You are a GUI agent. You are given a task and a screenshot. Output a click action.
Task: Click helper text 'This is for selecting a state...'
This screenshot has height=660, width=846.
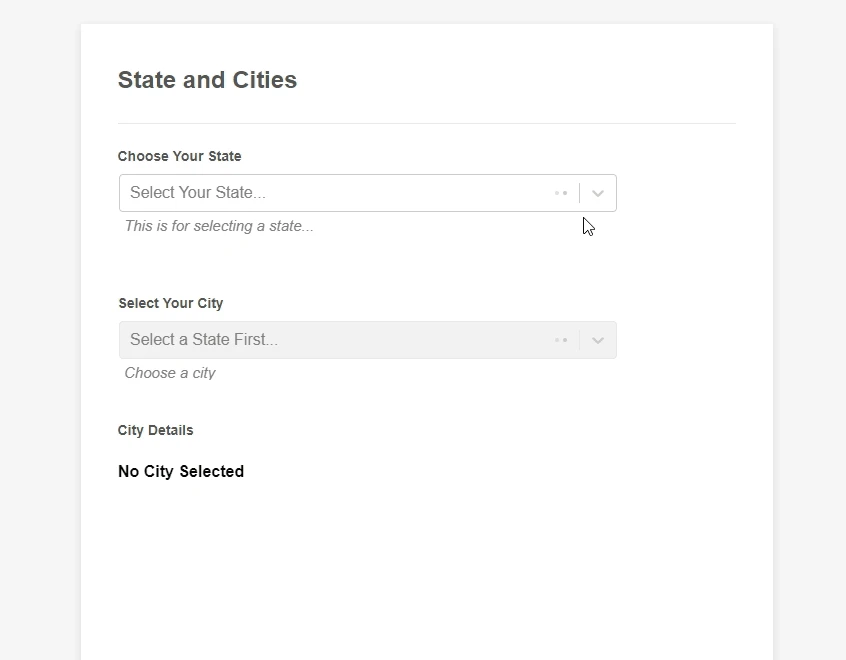pos(219,226)
